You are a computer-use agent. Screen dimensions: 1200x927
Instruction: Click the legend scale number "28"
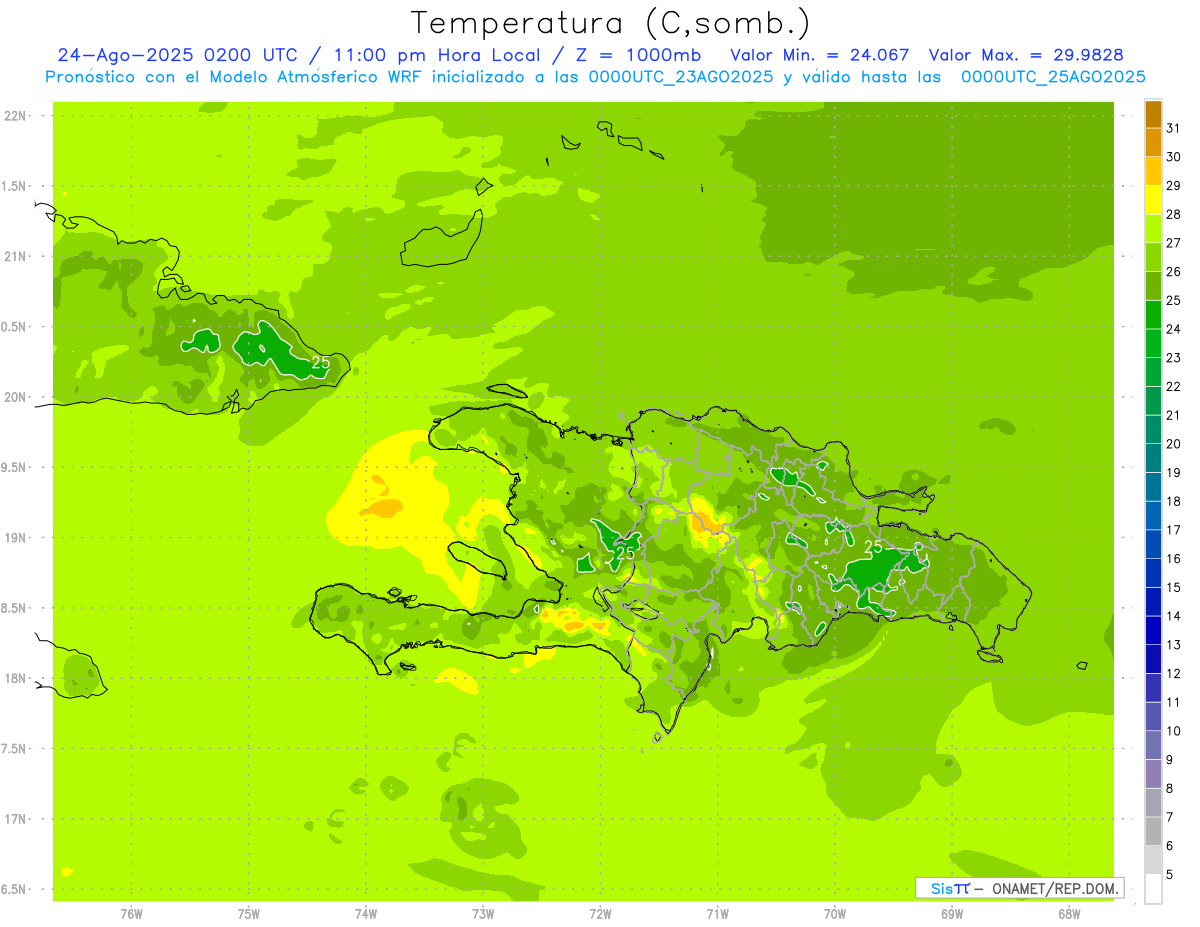[1174, 214]
